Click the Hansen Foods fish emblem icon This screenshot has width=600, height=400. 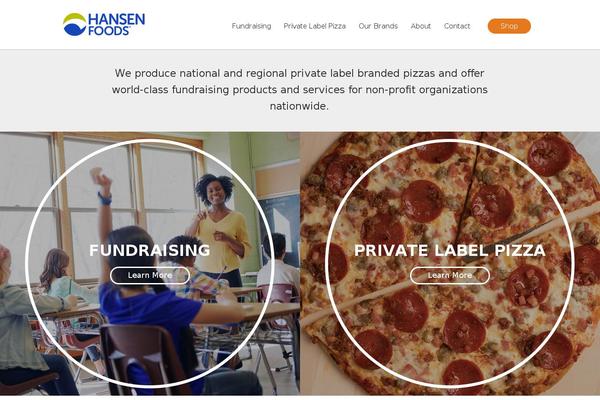coord(74,24)
